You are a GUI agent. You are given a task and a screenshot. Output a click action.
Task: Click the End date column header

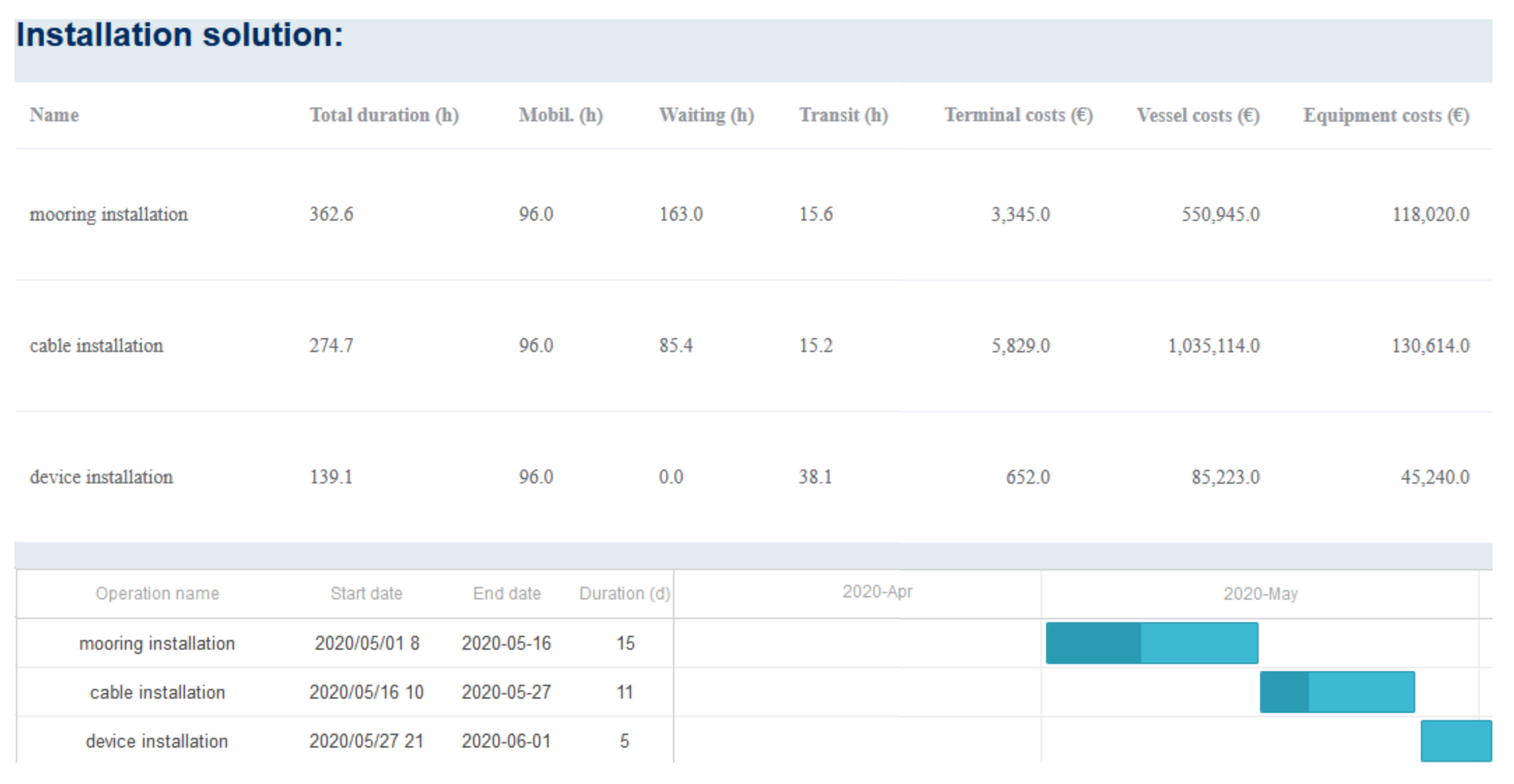point(507,594)
